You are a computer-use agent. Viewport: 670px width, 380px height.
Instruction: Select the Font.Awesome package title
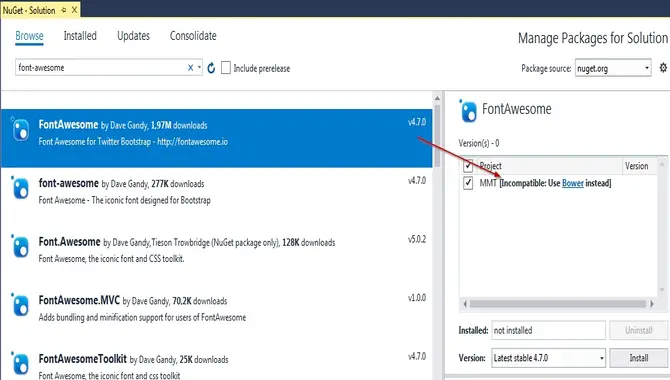[x=69, y=242]
